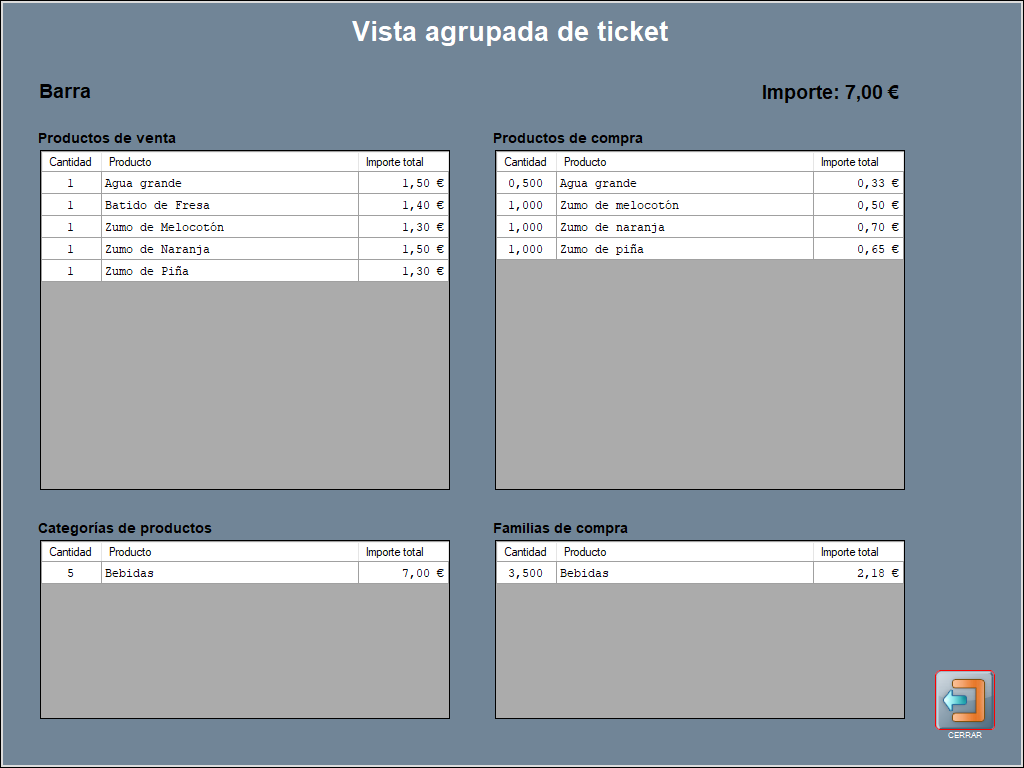The image size is (1024, 768).
Task: Click the 7,00 € cell in Categorías table
Action: pos(403,573)
